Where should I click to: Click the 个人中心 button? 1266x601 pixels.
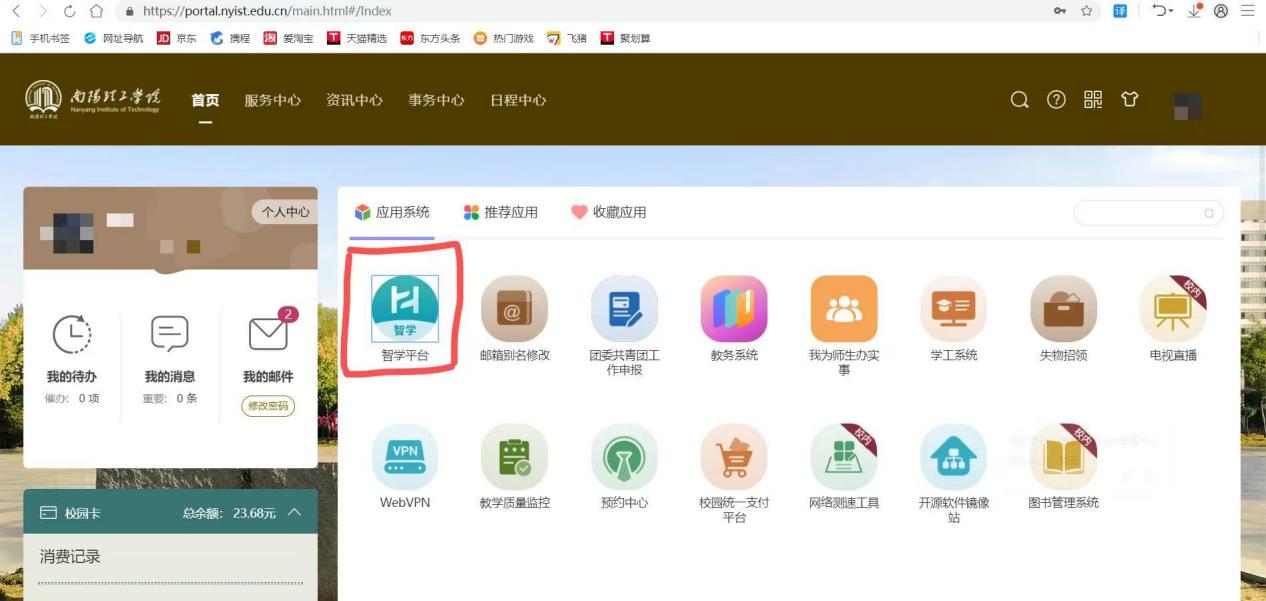click(x=285, y=212)
